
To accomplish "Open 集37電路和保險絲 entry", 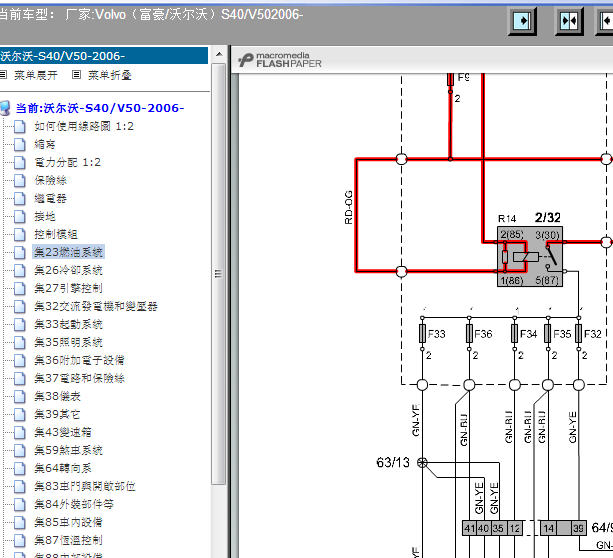I will coord(79,378).
